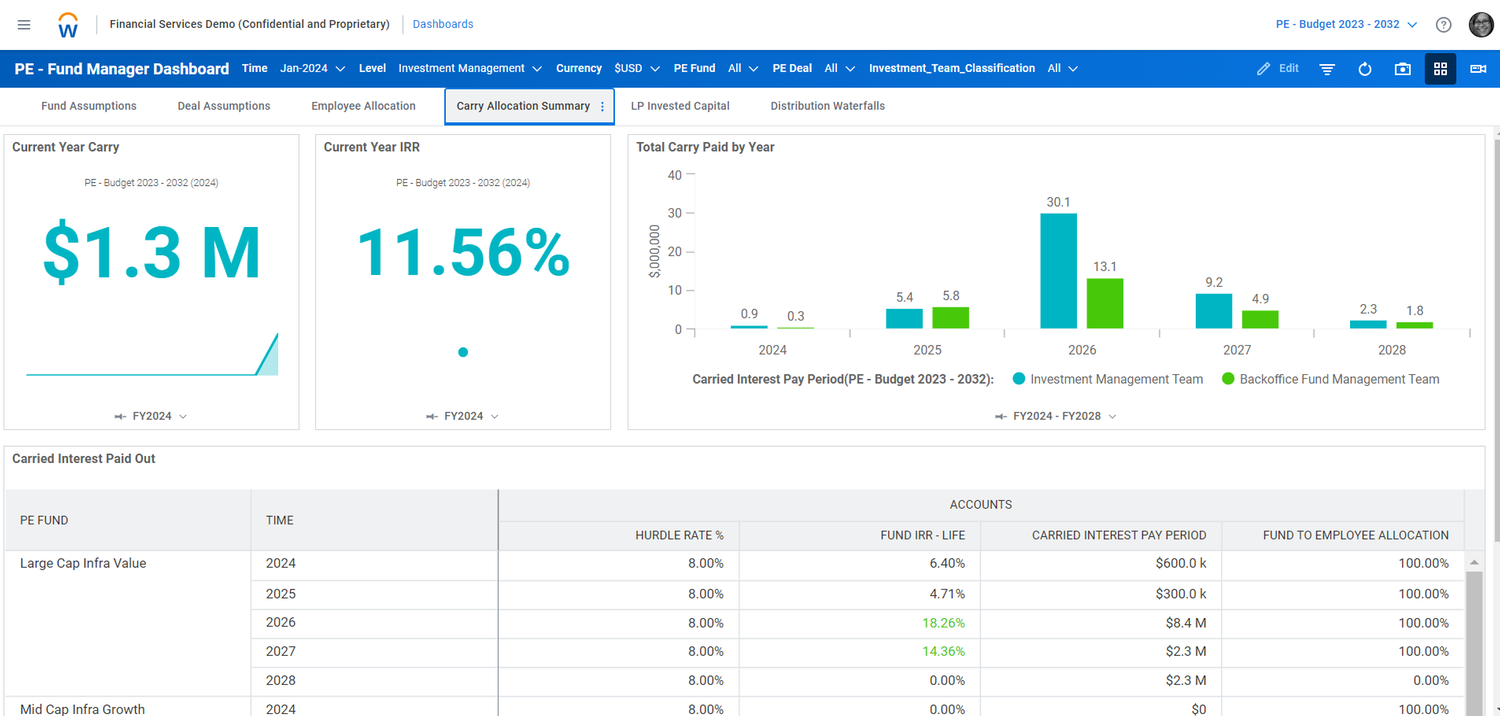
Task: Switch to the Deal Assumptions tab
Action: point(223,105)
